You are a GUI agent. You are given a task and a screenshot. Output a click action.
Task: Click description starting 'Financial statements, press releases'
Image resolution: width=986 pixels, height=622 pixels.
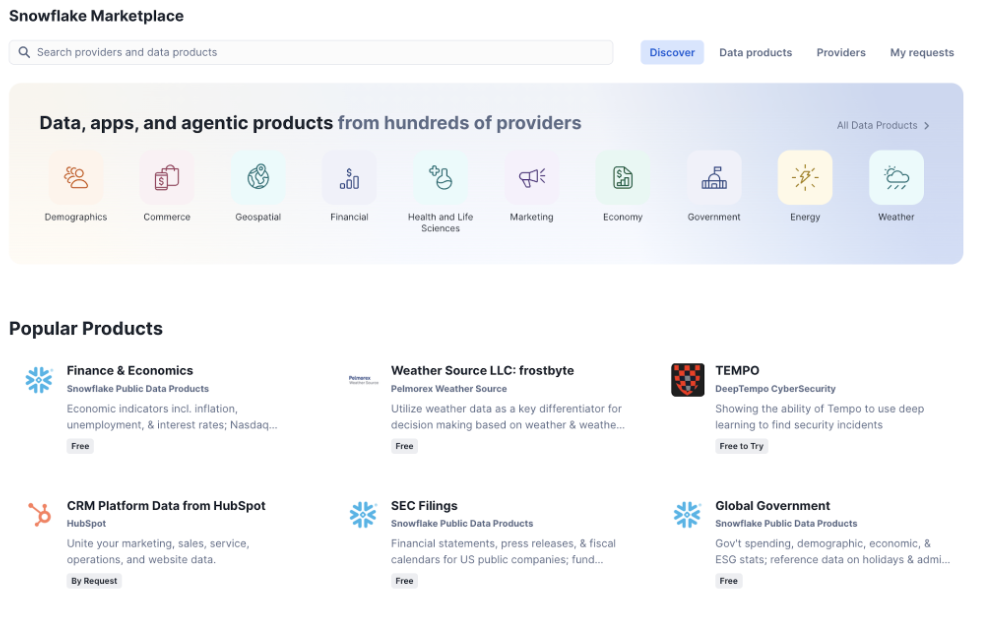tap(503, 551)
